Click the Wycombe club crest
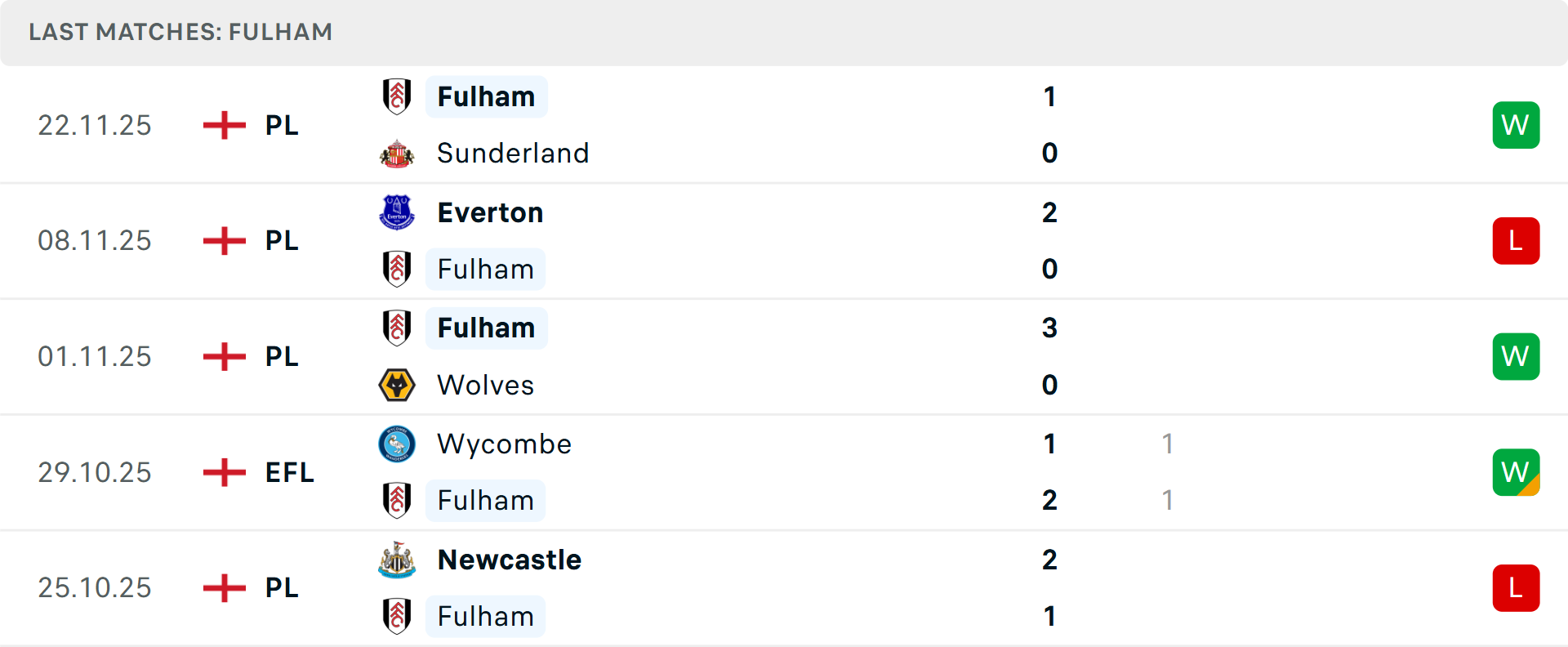This screenshot has width=1568, height=647. point(397,444)
